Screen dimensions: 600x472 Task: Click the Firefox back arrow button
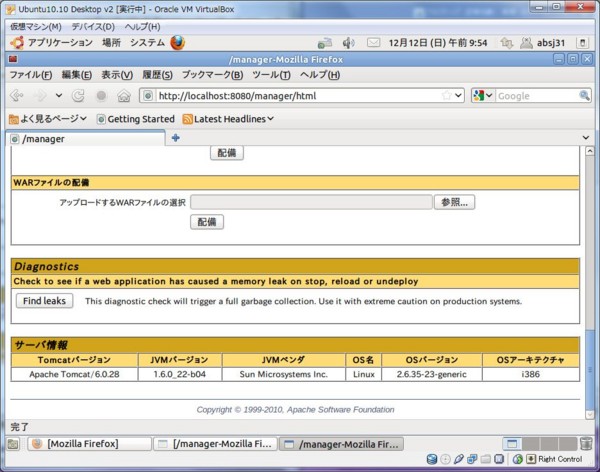tap(17, 95)
